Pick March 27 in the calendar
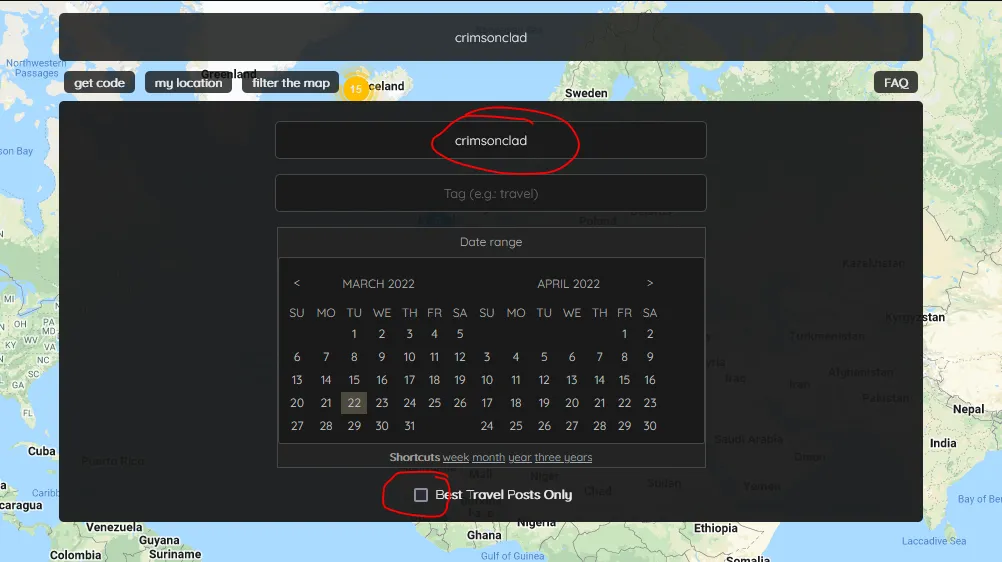 pos(297,426)
